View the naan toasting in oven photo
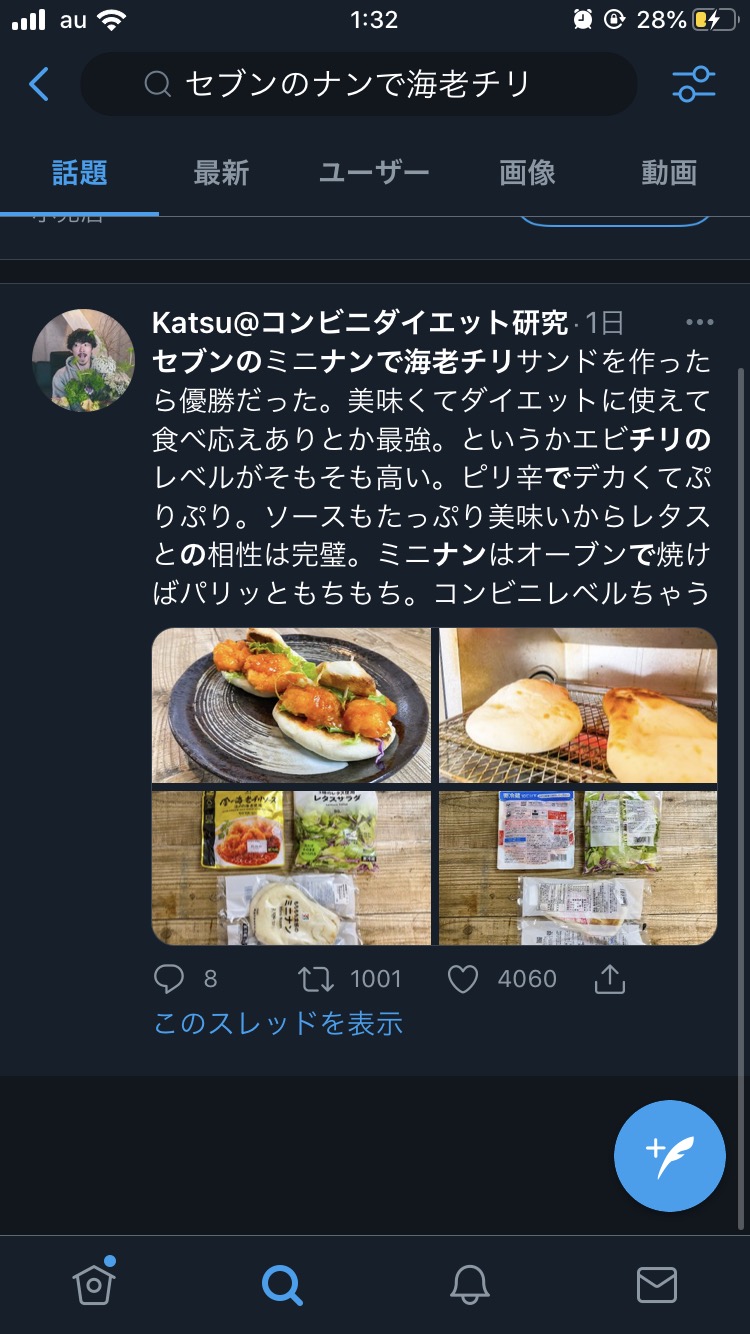Screen dimensions: 750x1334 point(578,705)
